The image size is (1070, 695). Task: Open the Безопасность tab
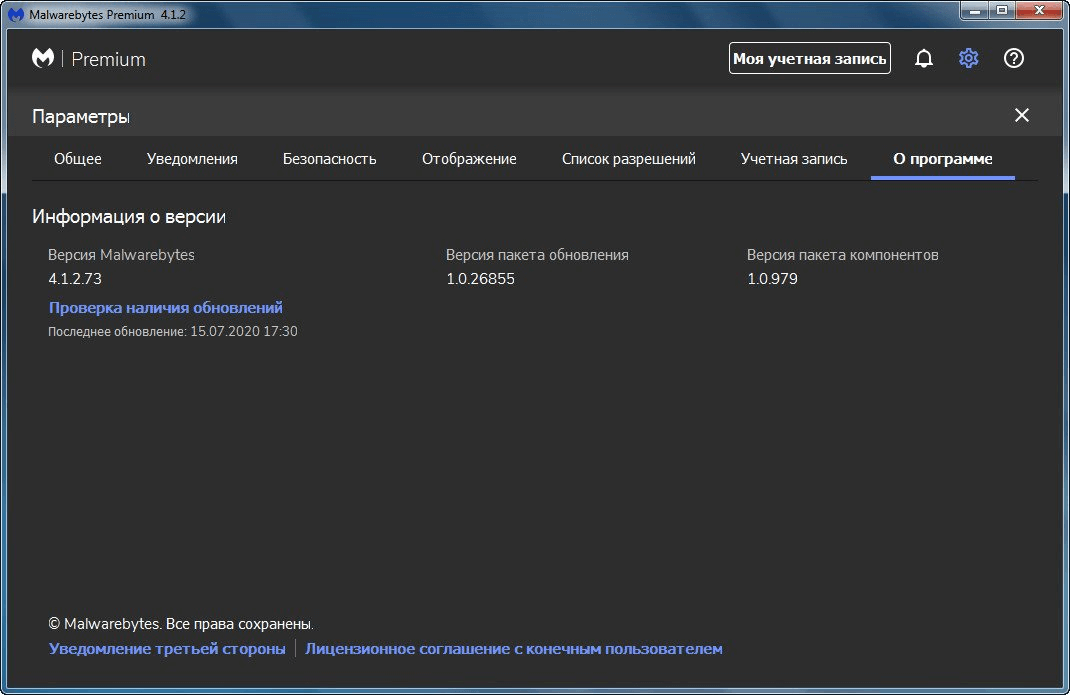pos(330,159)
